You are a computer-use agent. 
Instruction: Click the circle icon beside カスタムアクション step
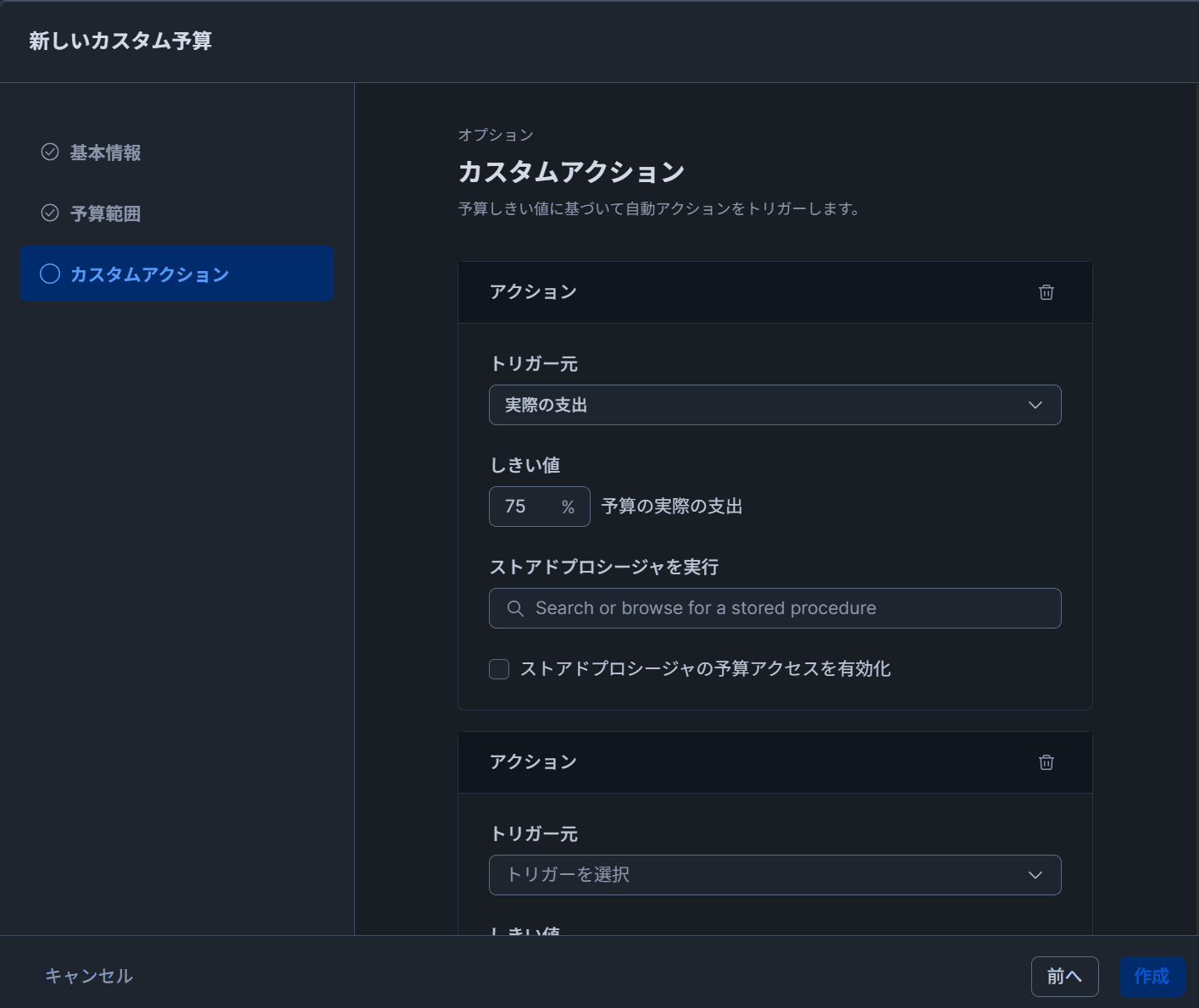coord(50,274)
